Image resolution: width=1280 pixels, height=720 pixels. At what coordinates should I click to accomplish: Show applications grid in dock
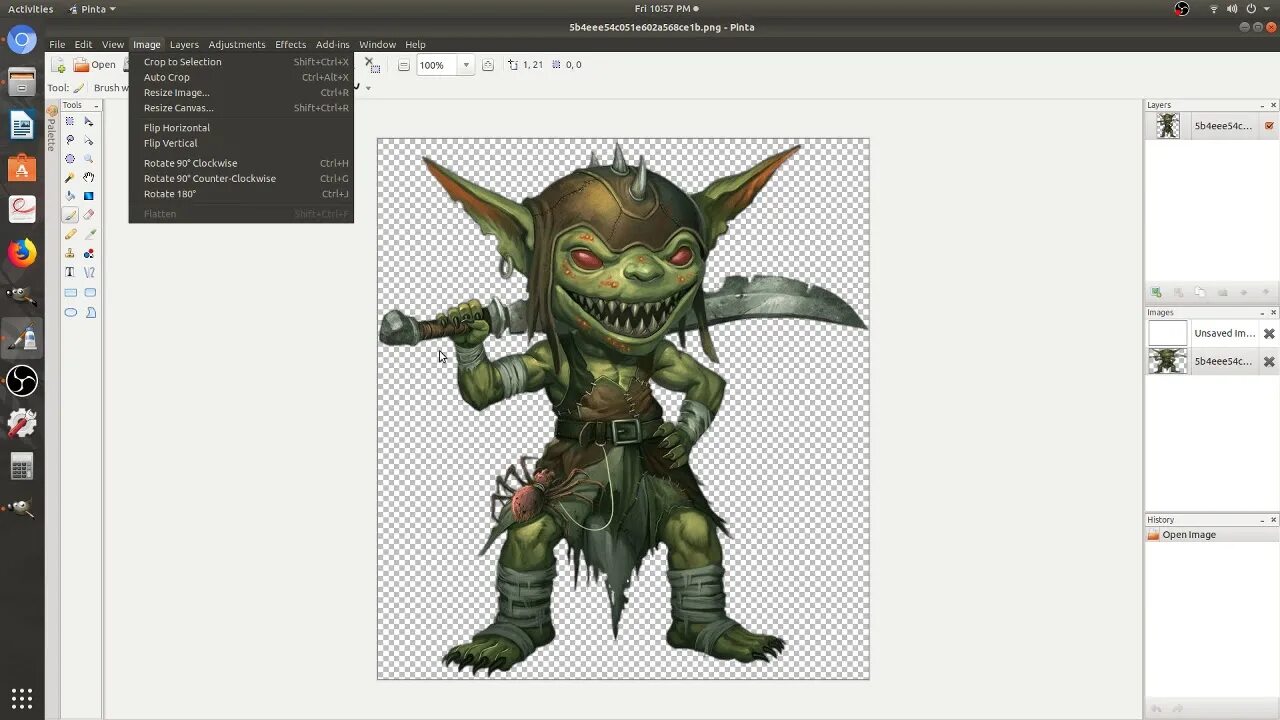click(22, 698)
